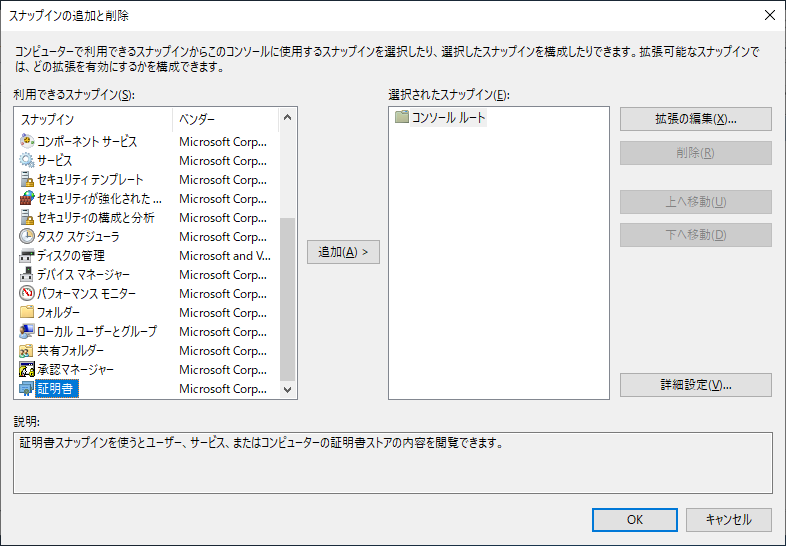Select the ディスクの管理 row text
786x546 pixels.
pyautogui.click(x=71, y=255)
